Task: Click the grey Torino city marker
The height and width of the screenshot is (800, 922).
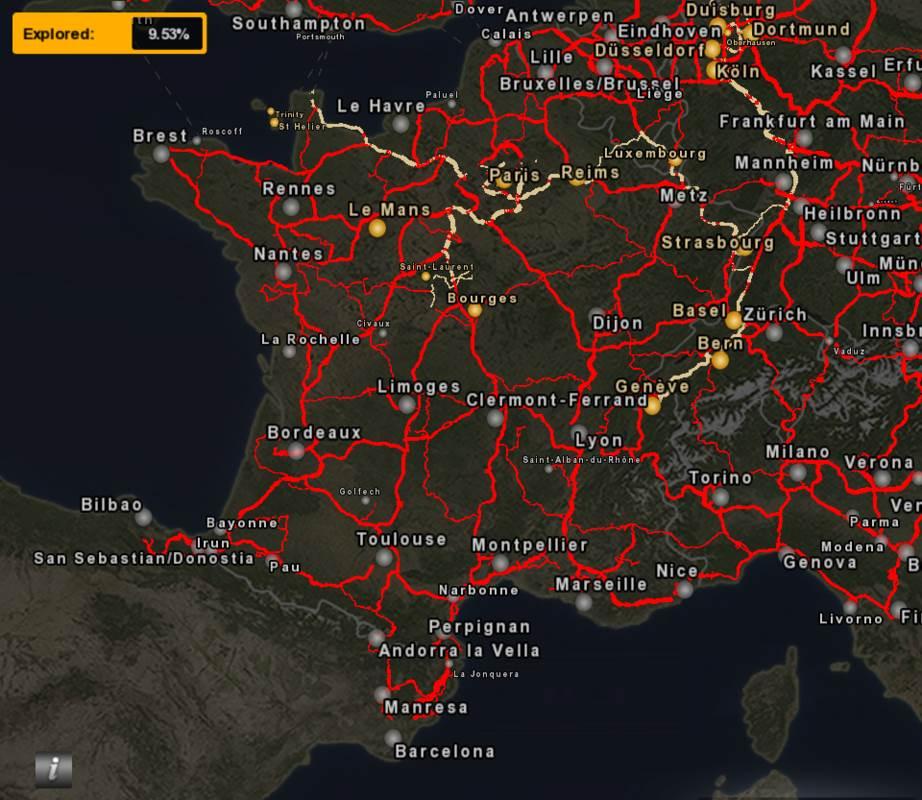Action: click(720, 496)
